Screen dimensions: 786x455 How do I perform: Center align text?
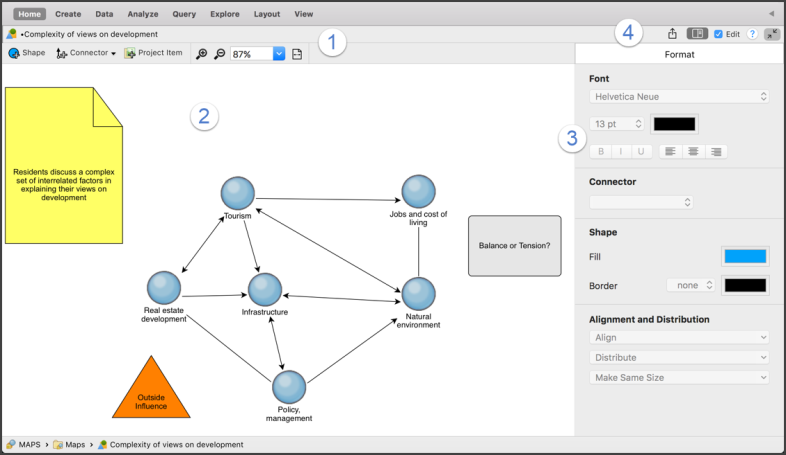[693, 151]
